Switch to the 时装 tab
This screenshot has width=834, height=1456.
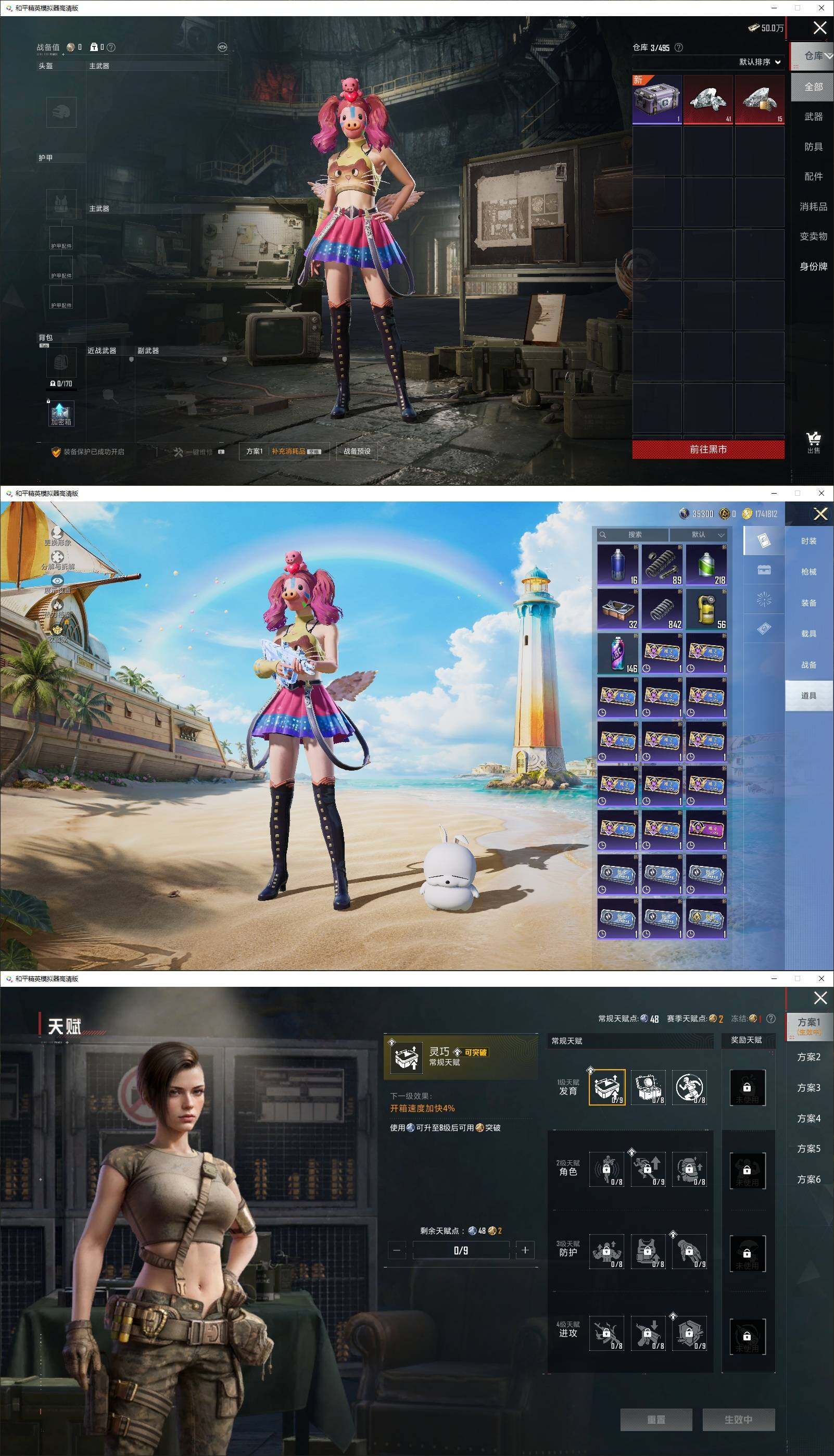809,541
